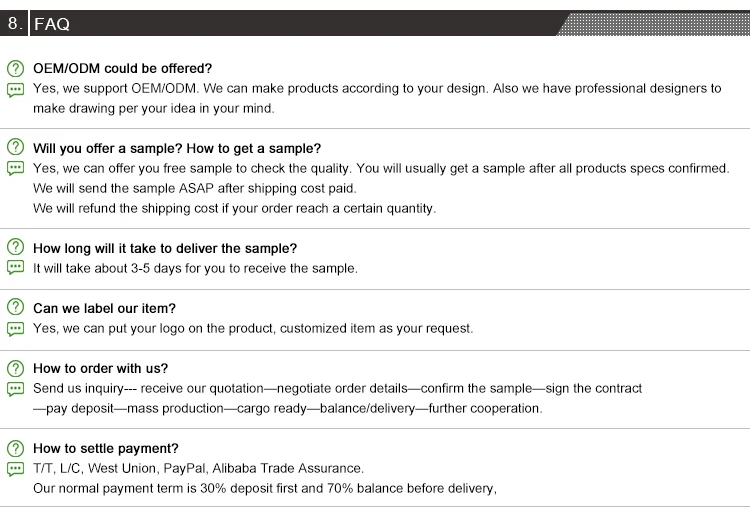Click answer bubble icon for free sample answer
Image resolution: width=750 pixels, height=524 pixels.
pyautogui.click(x=15, y=169)
